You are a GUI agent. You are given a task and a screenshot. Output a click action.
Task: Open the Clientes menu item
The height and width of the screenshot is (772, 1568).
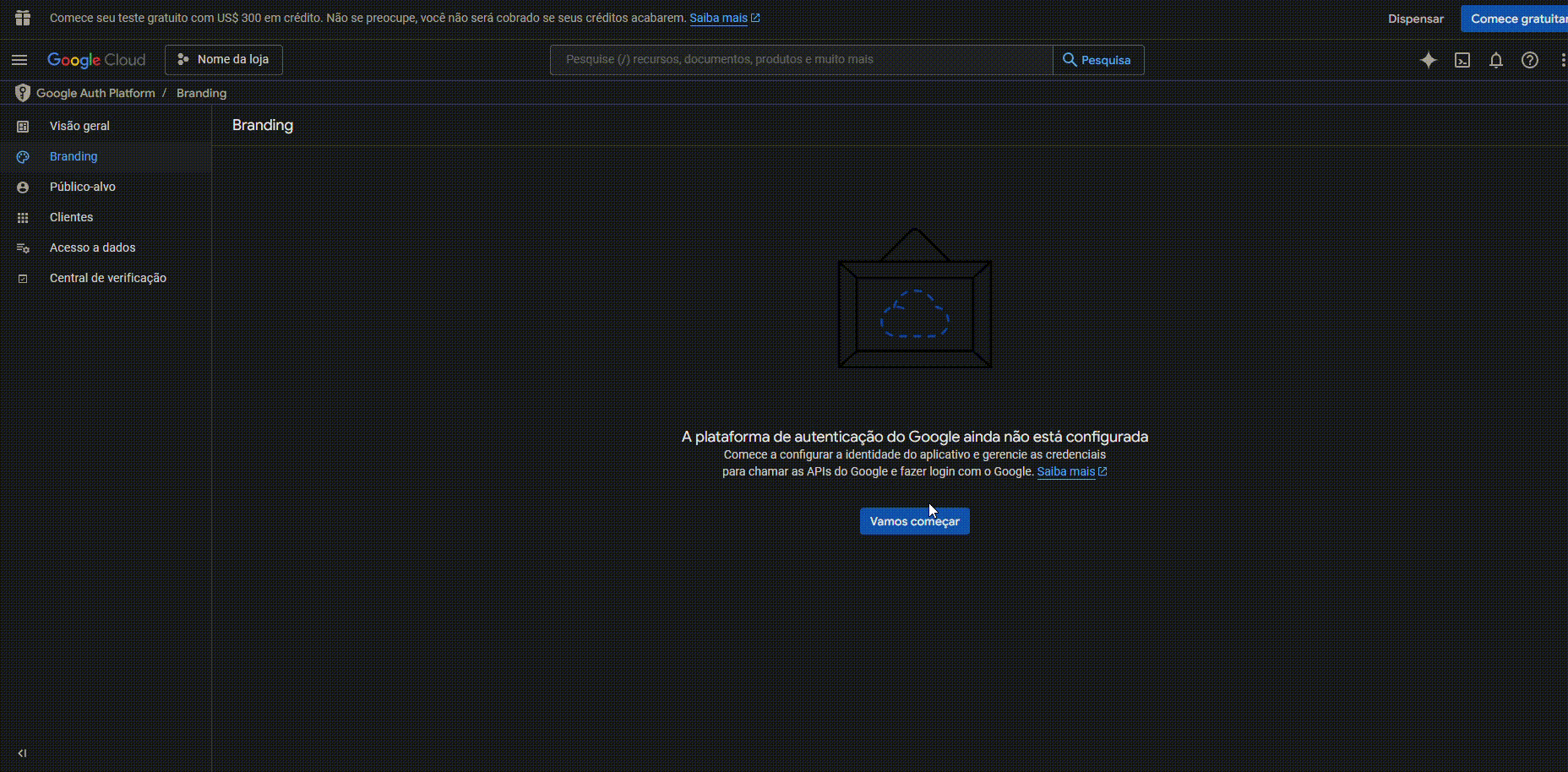(x=106, y=217)
